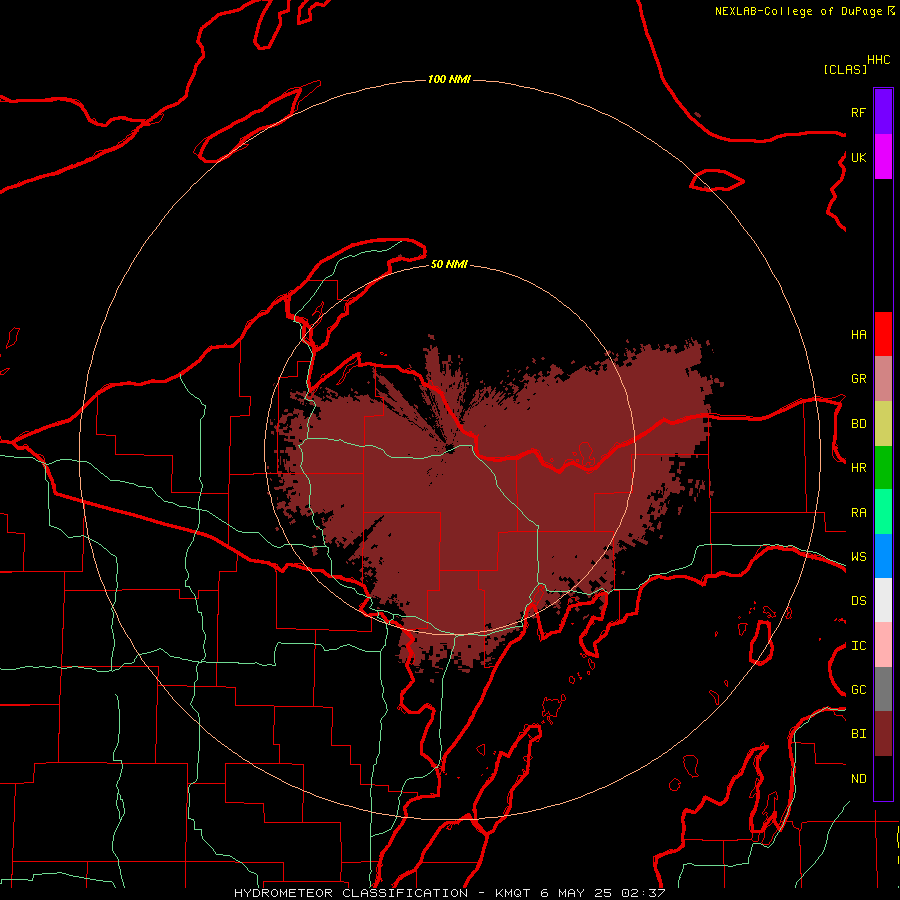Select the gray GC legend swatch

[x=883, y=689]
